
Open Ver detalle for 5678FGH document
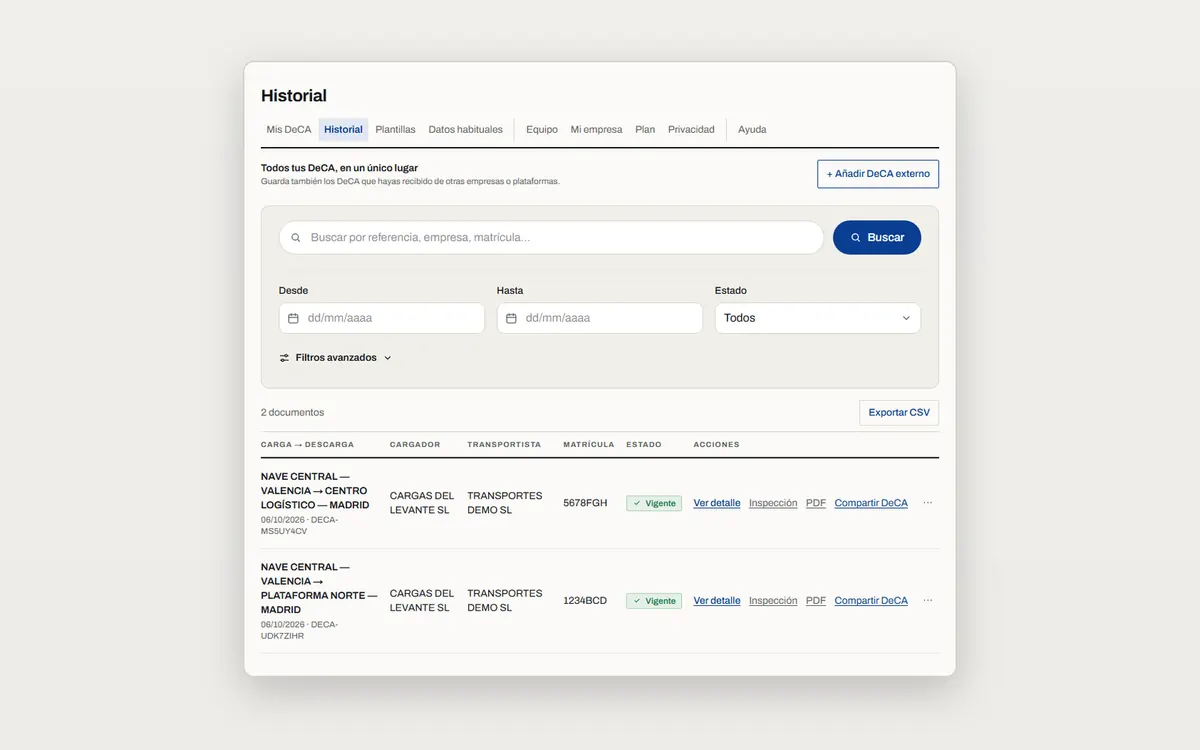pyautogui.click(x=717, y=503)
